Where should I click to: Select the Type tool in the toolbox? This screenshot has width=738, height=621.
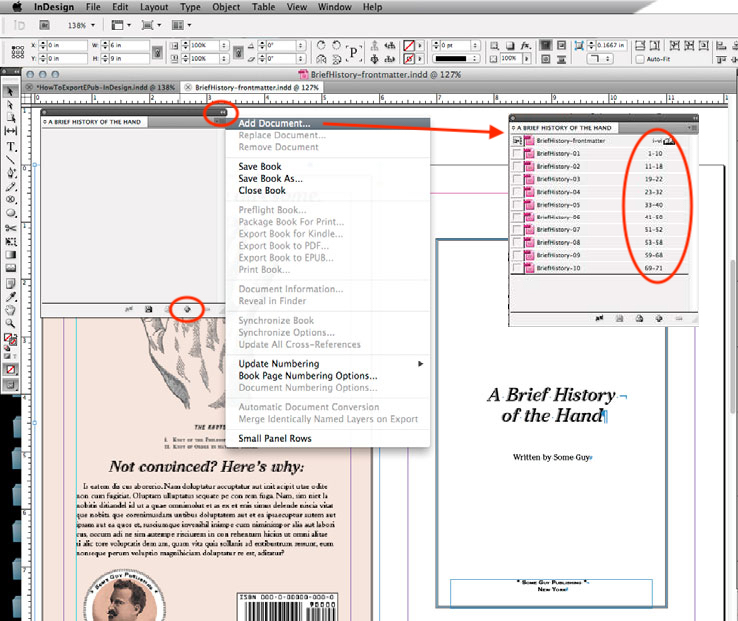click(x=12, y=147)
